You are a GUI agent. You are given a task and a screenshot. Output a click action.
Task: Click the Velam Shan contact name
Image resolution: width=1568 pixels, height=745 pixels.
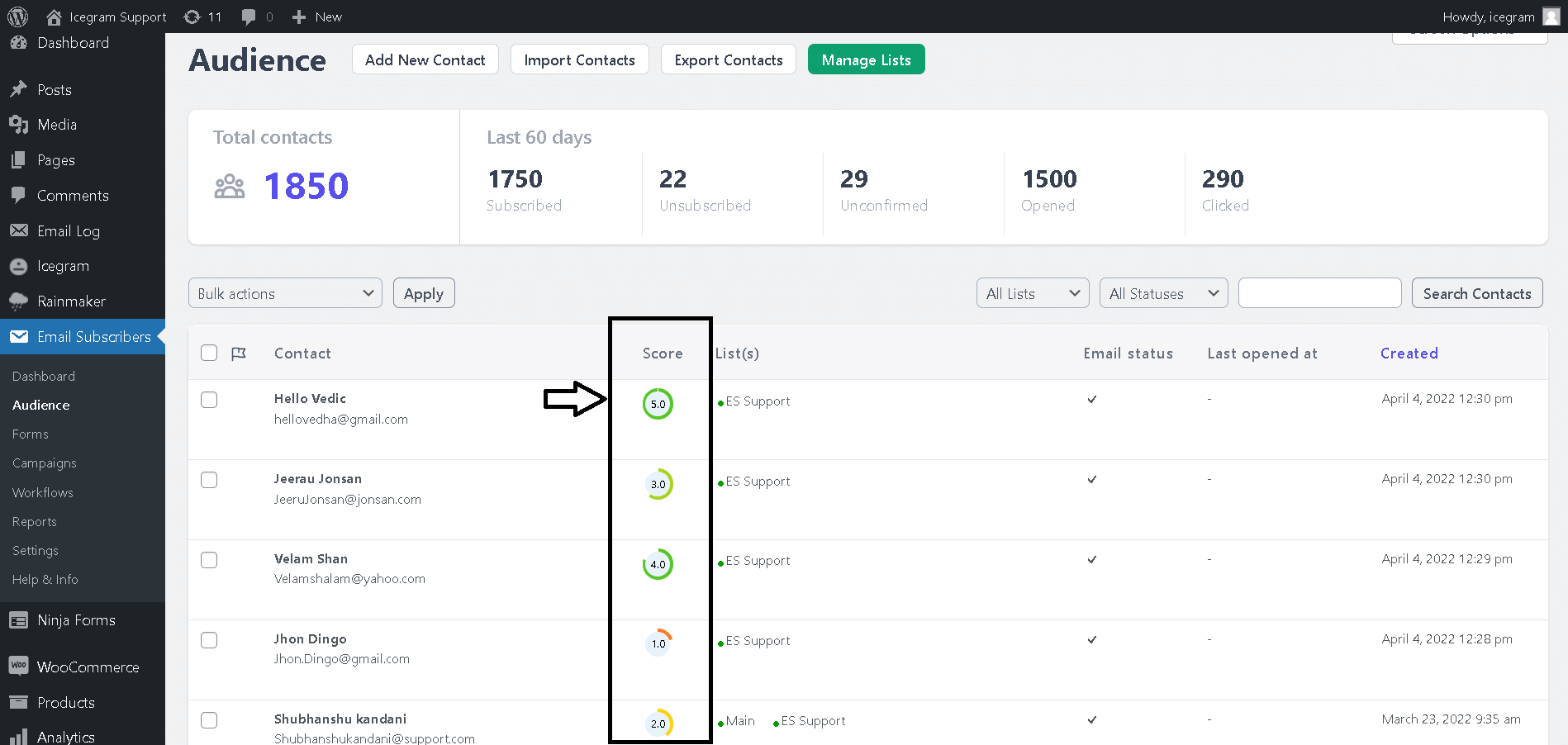click(x=311, y=558)
